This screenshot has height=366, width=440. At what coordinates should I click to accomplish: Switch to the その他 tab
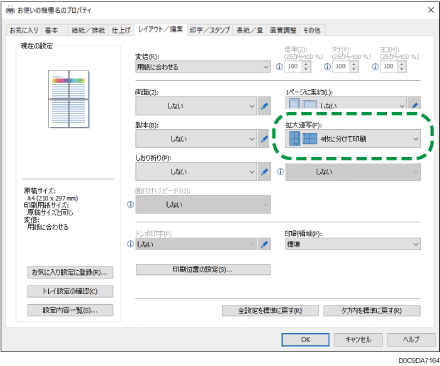[312, 30]
